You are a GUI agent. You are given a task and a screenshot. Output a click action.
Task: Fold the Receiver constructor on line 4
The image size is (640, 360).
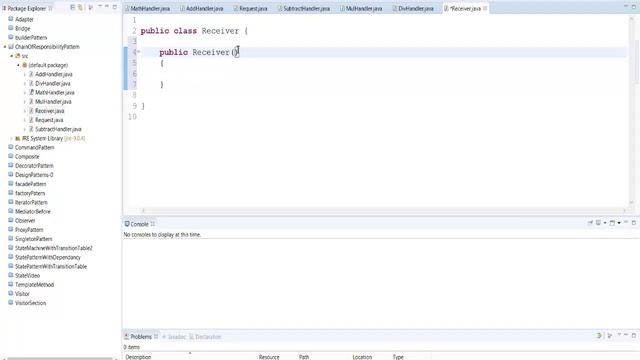tap(138, 51)
